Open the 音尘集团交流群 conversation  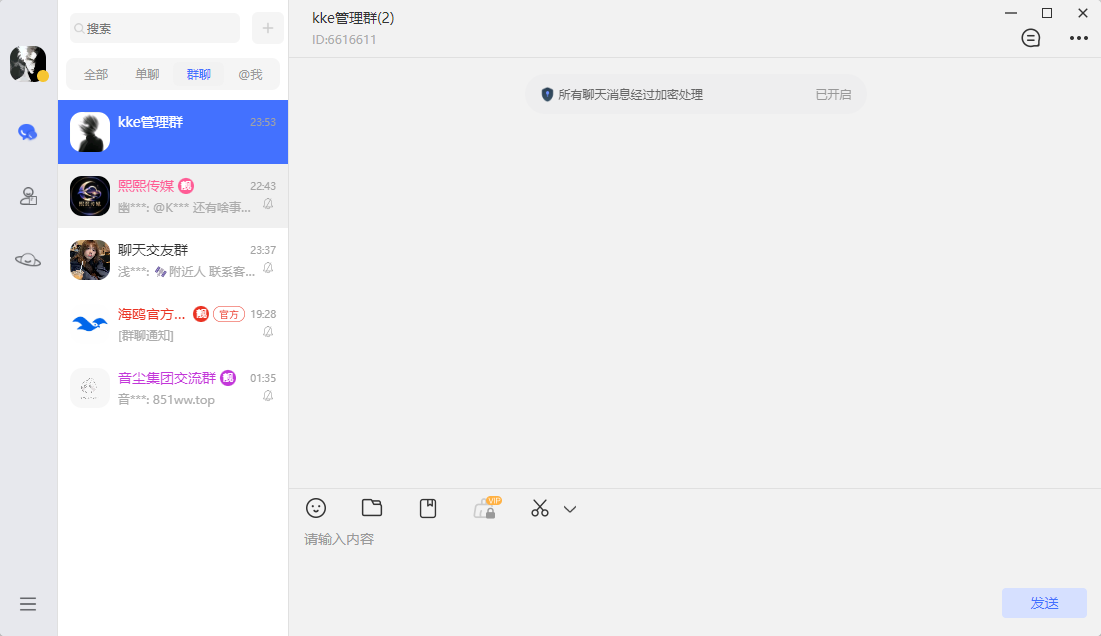click(173, 387)
